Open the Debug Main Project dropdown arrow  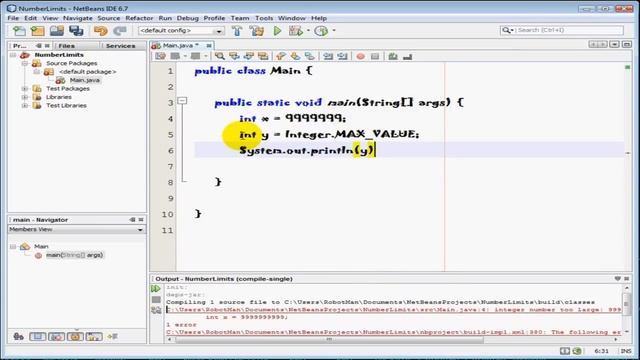(x=308, y=31)
